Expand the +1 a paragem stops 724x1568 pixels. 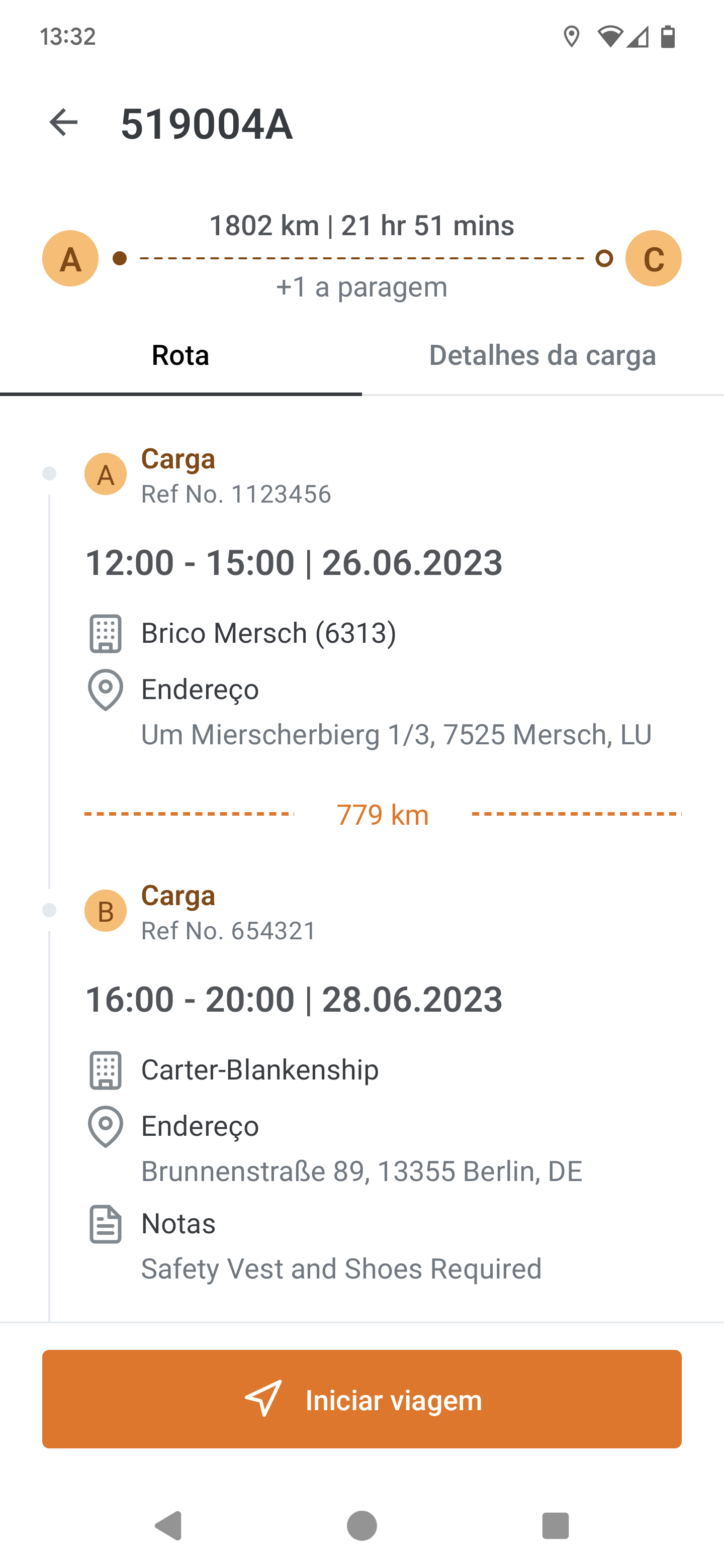click(x=361, y=287)
